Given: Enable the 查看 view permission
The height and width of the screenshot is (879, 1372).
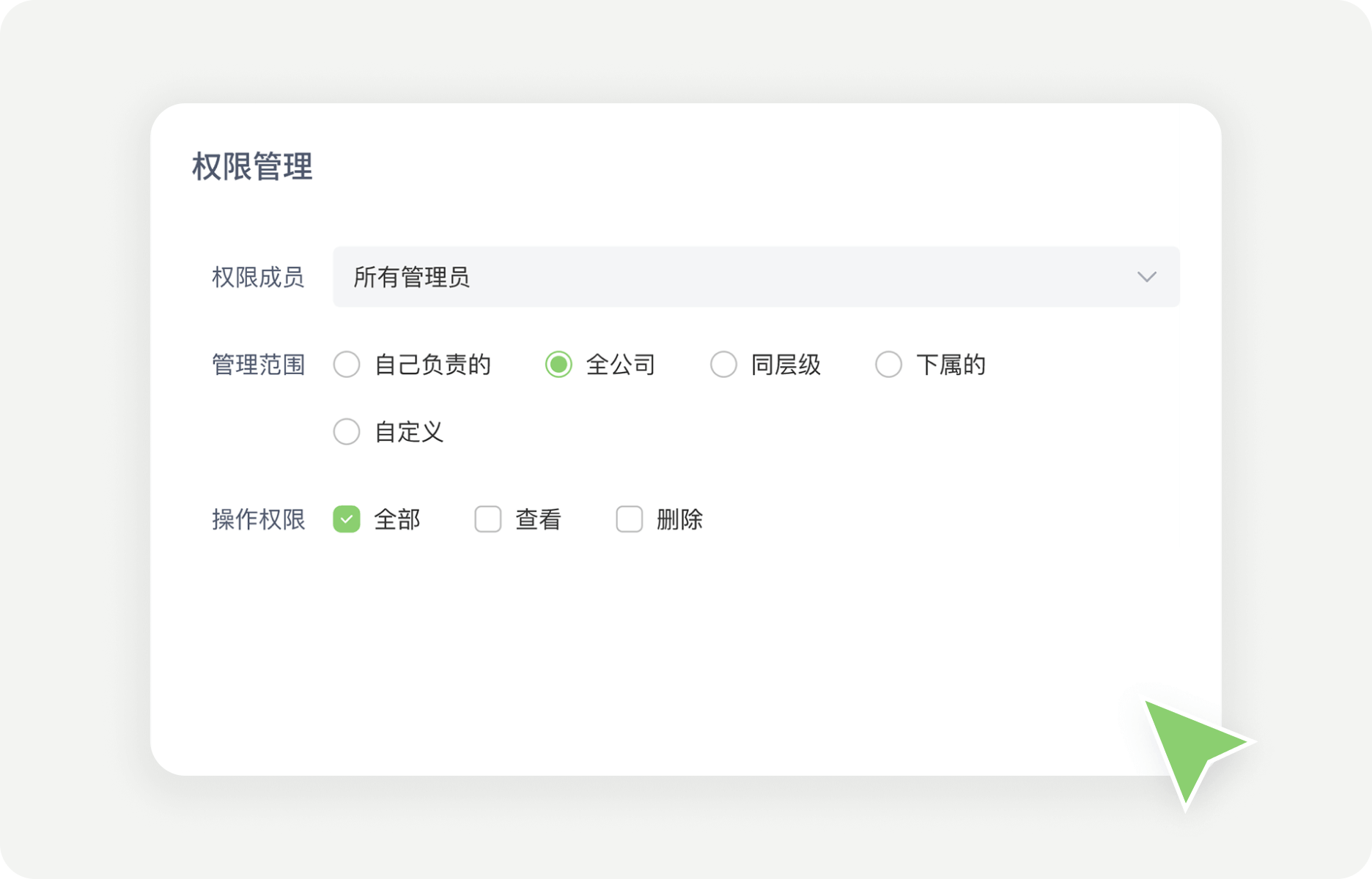Looking at the screenshot, I should [x=487, y=519].
